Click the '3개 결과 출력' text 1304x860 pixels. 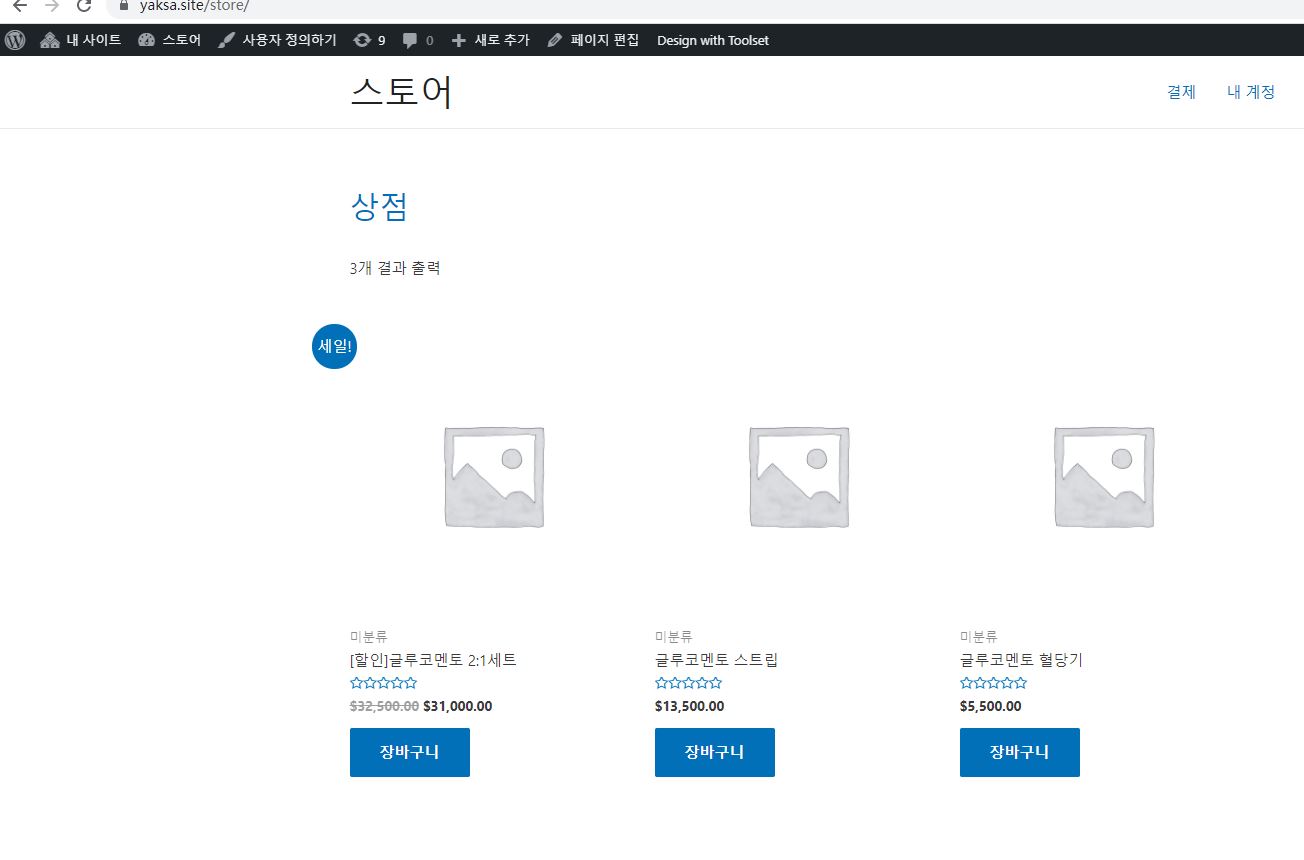(x=395, y=268)
